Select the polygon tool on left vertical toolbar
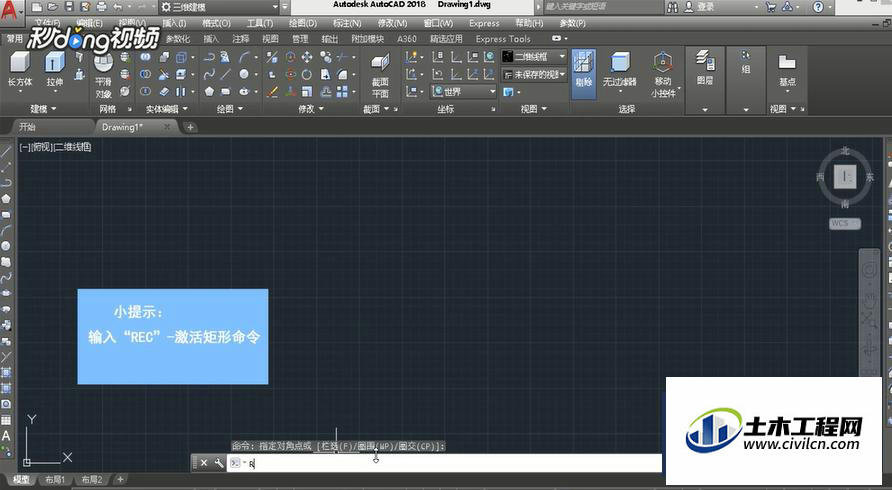Viewport: 892px width, 490px height. pyautogui.click(x=6, y=199)
